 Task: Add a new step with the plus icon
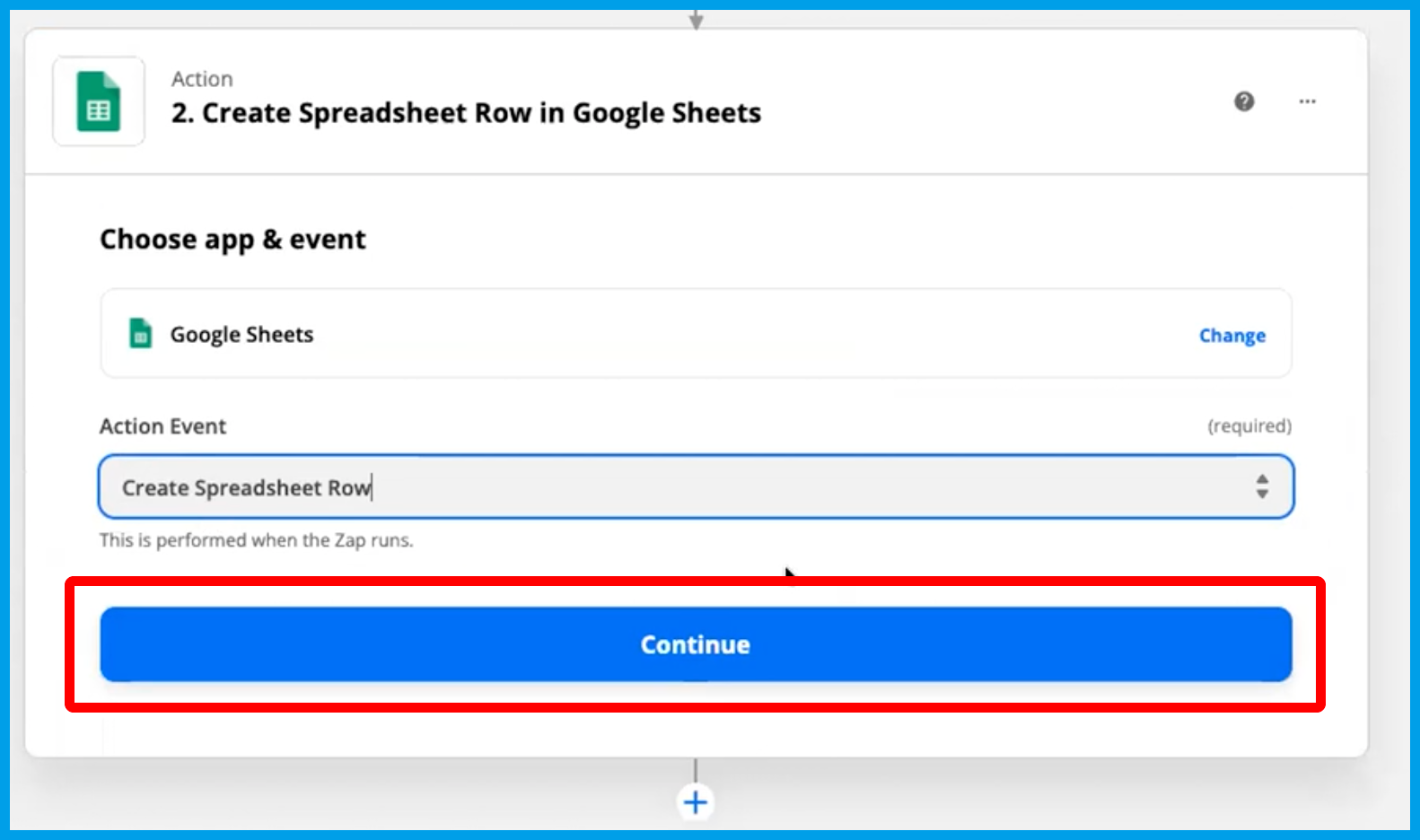(696, 801)
